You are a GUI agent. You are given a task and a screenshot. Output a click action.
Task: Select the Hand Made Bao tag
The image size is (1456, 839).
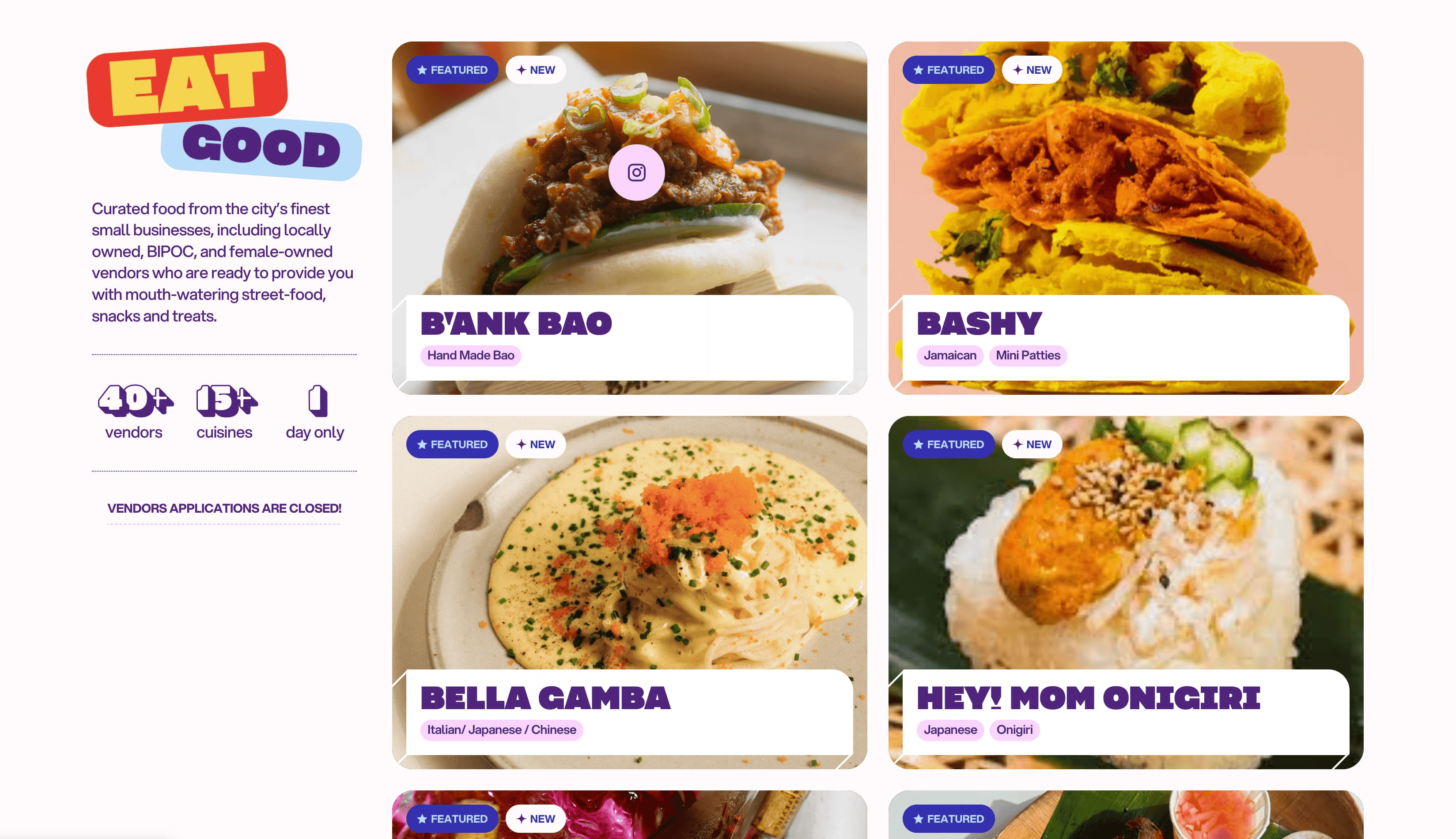coord(471,355)
